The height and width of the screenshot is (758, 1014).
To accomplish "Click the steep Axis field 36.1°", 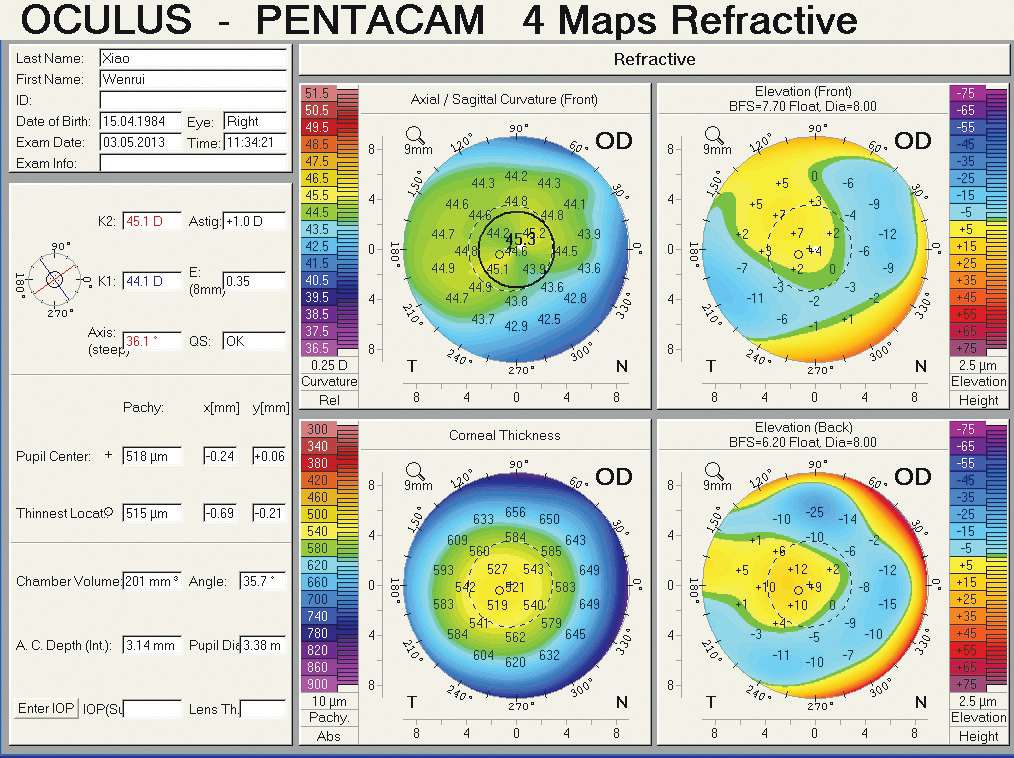I will pos(152,341).
